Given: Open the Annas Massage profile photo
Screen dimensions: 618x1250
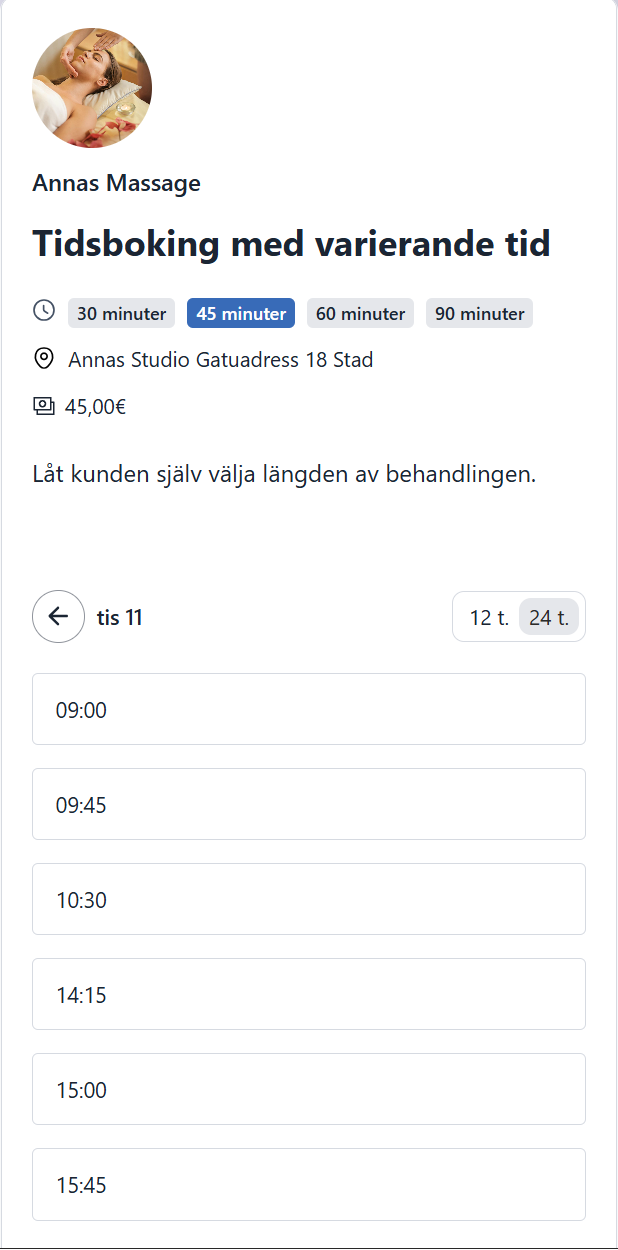Looking at the screenshot, I should [92, 88].
